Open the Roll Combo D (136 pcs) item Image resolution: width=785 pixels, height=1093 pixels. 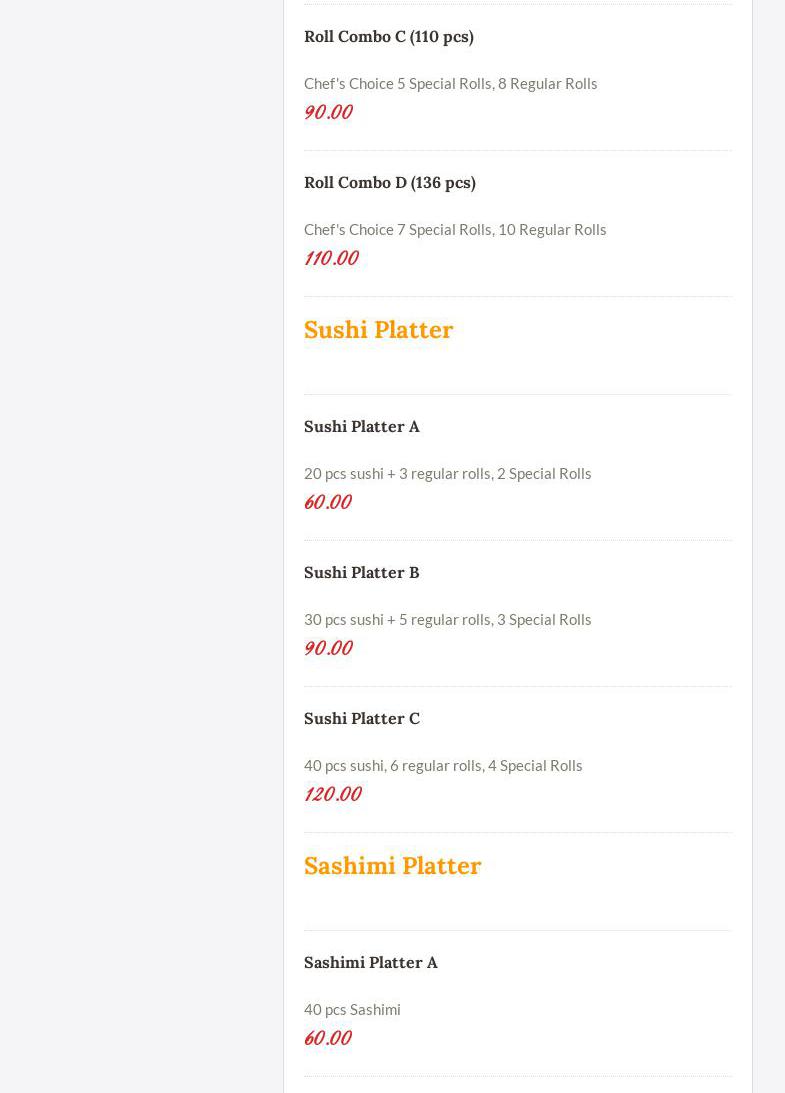coord(389,183)
